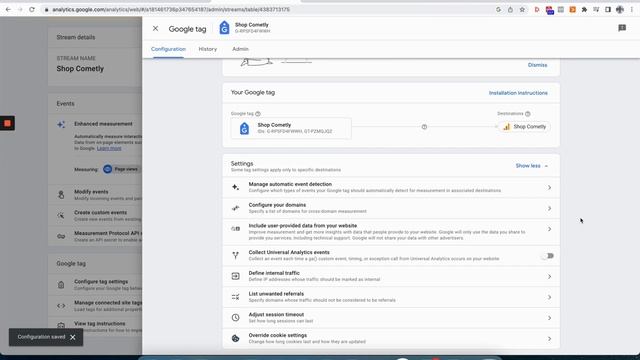Select the Configuration tab
This screenshot has height=360, width=640.
pos(168,49)
